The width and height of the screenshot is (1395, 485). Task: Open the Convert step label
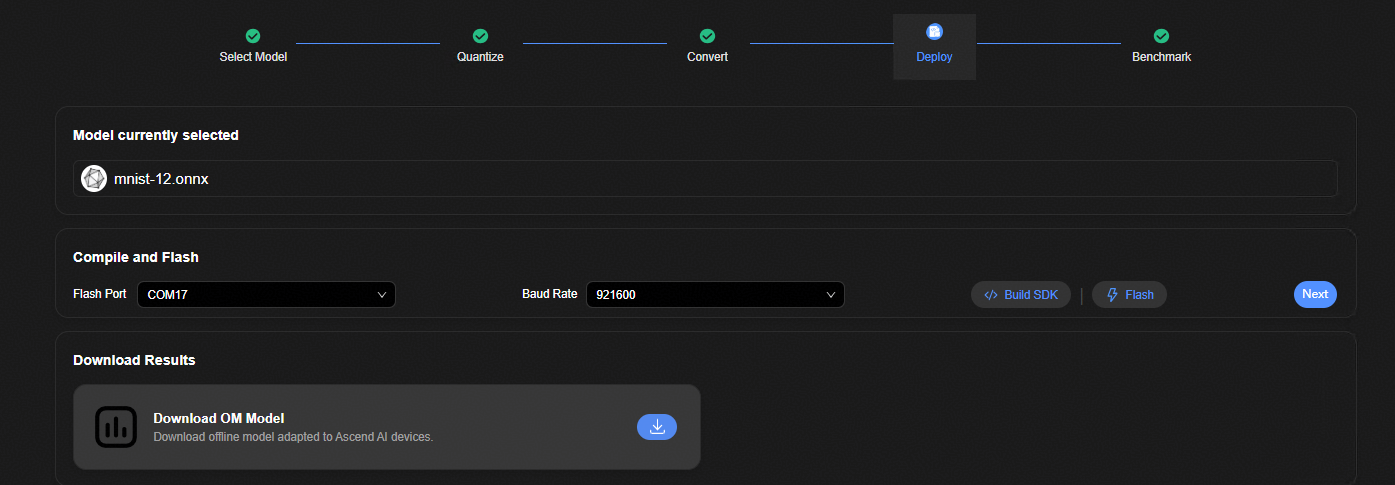(x=707, y=57)
